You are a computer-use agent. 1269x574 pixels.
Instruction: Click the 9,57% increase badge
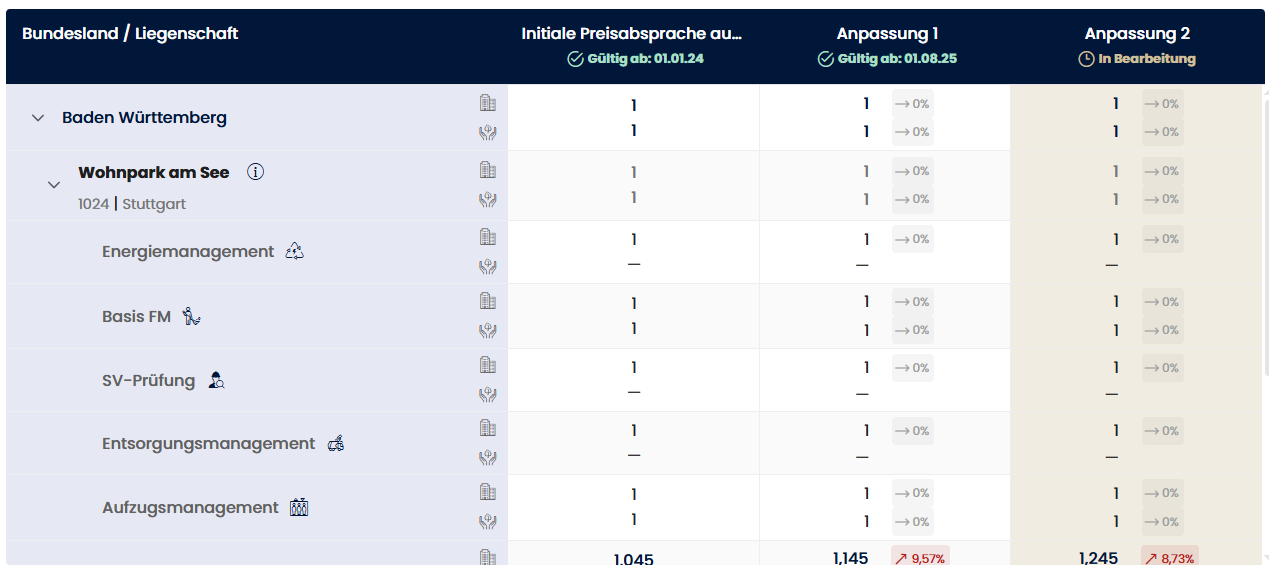[x=920, y=559]
